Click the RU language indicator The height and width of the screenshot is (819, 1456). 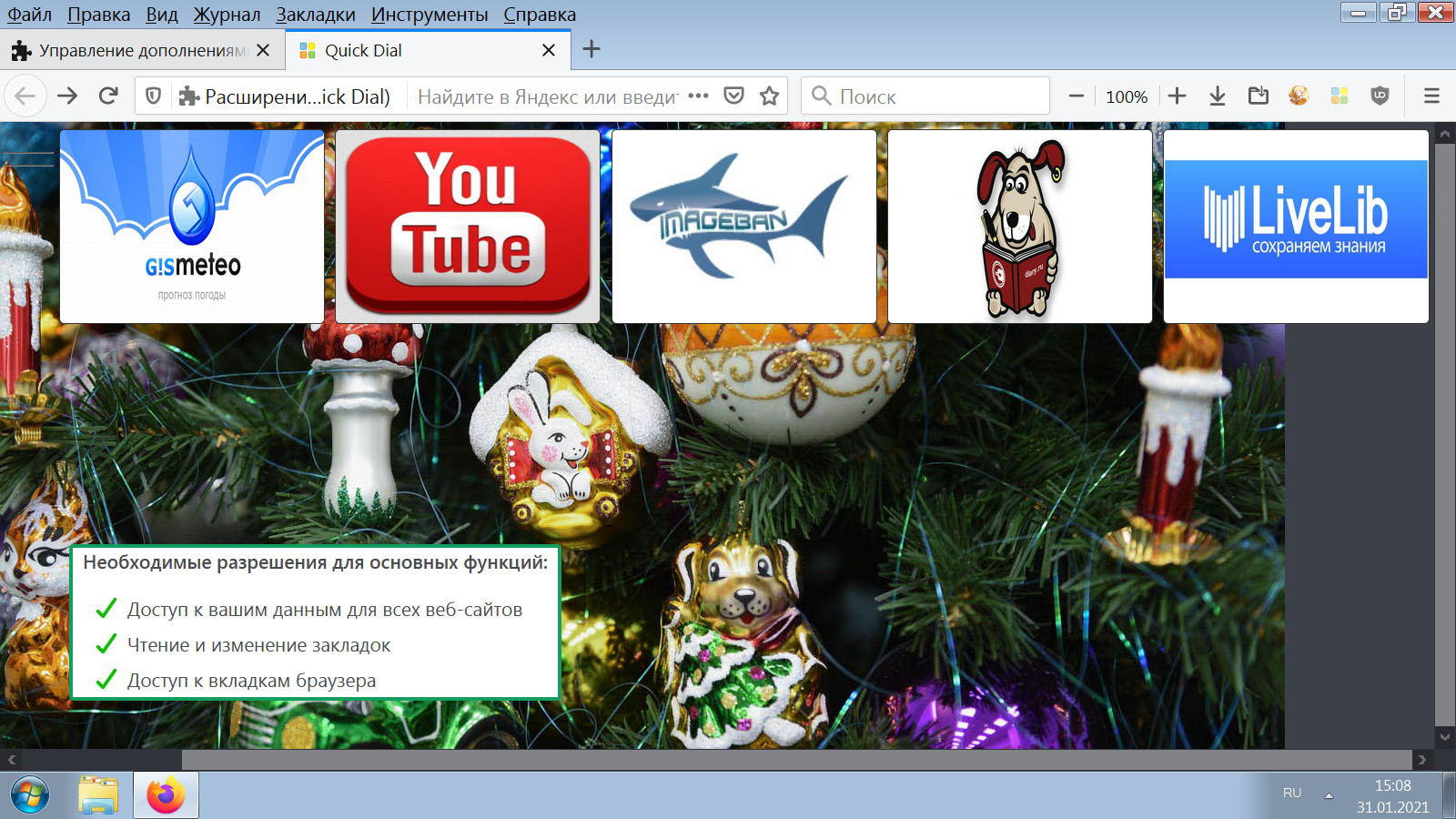coord(1292,794)
